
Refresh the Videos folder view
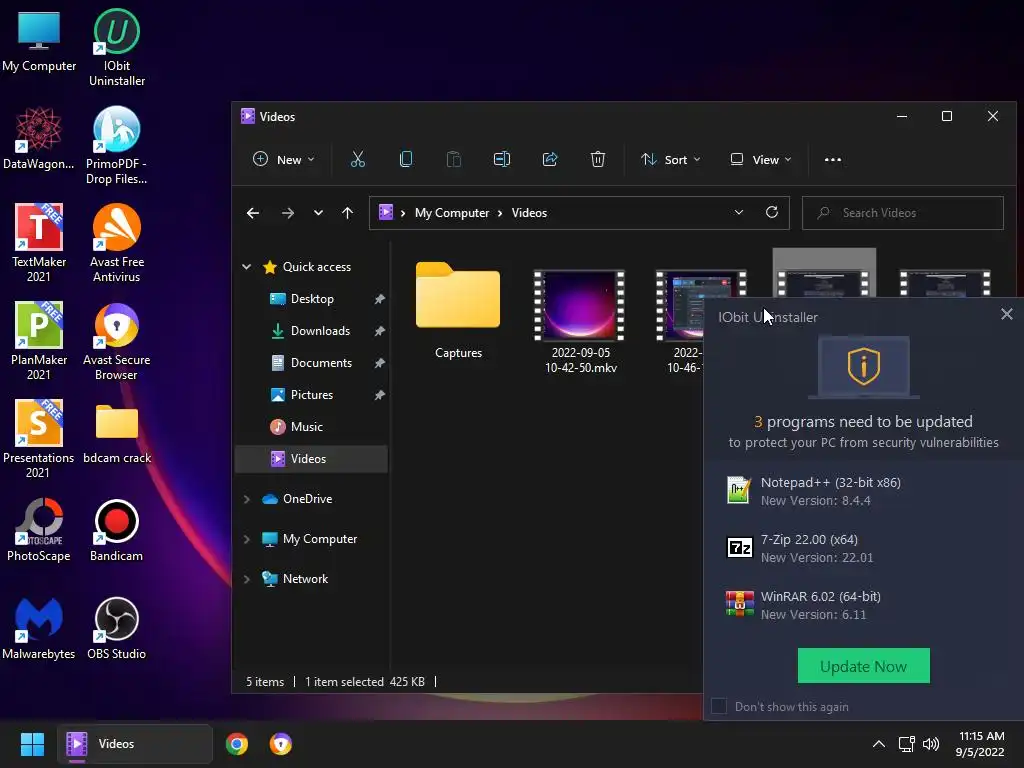772,212
